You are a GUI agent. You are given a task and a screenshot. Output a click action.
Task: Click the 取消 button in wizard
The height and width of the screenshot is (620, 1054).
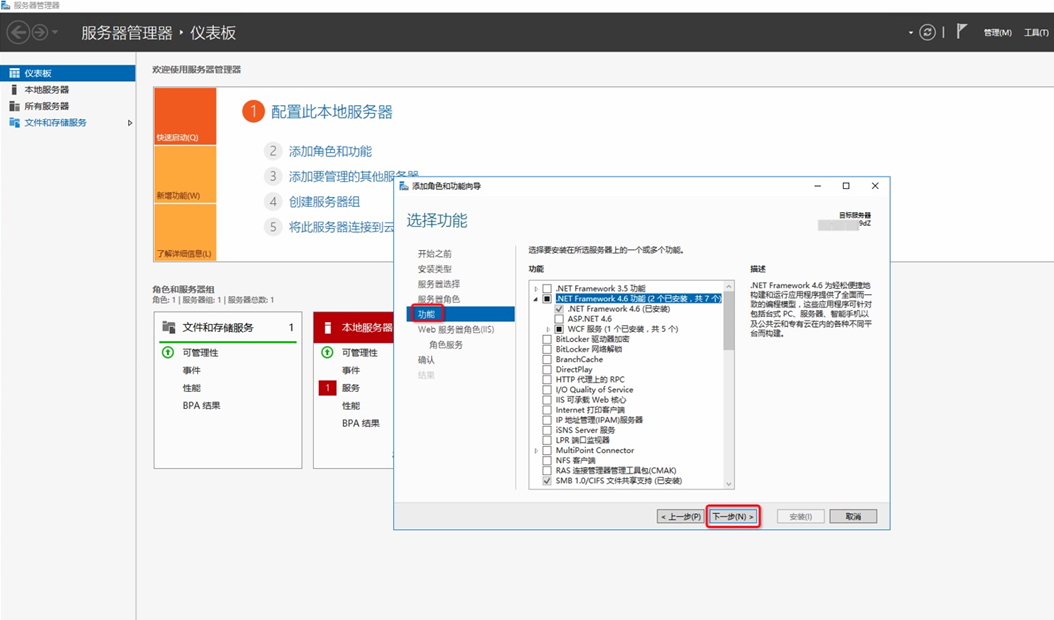(852, 516)
